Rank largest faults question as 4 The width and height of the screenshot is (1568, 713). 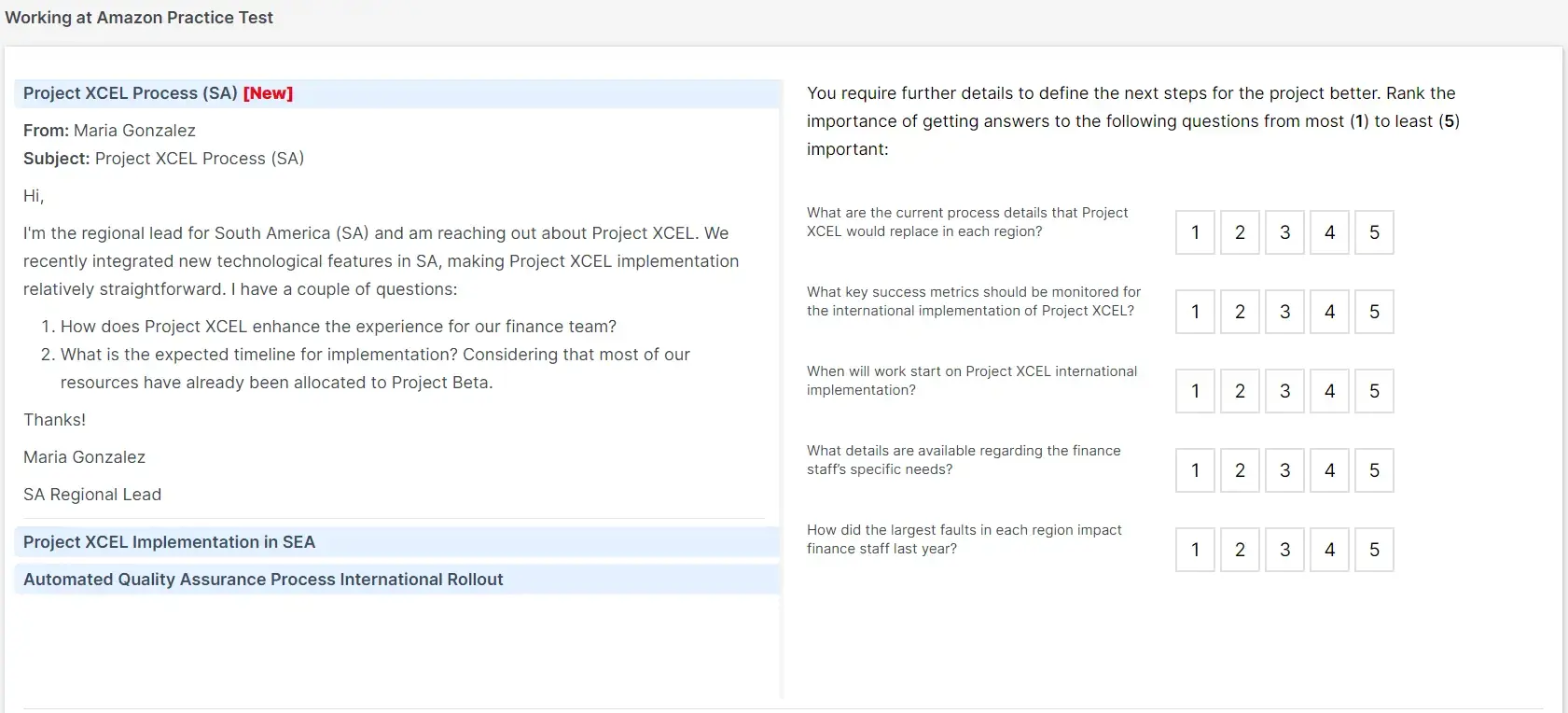pyautogui.click(x=1329, y=550)
